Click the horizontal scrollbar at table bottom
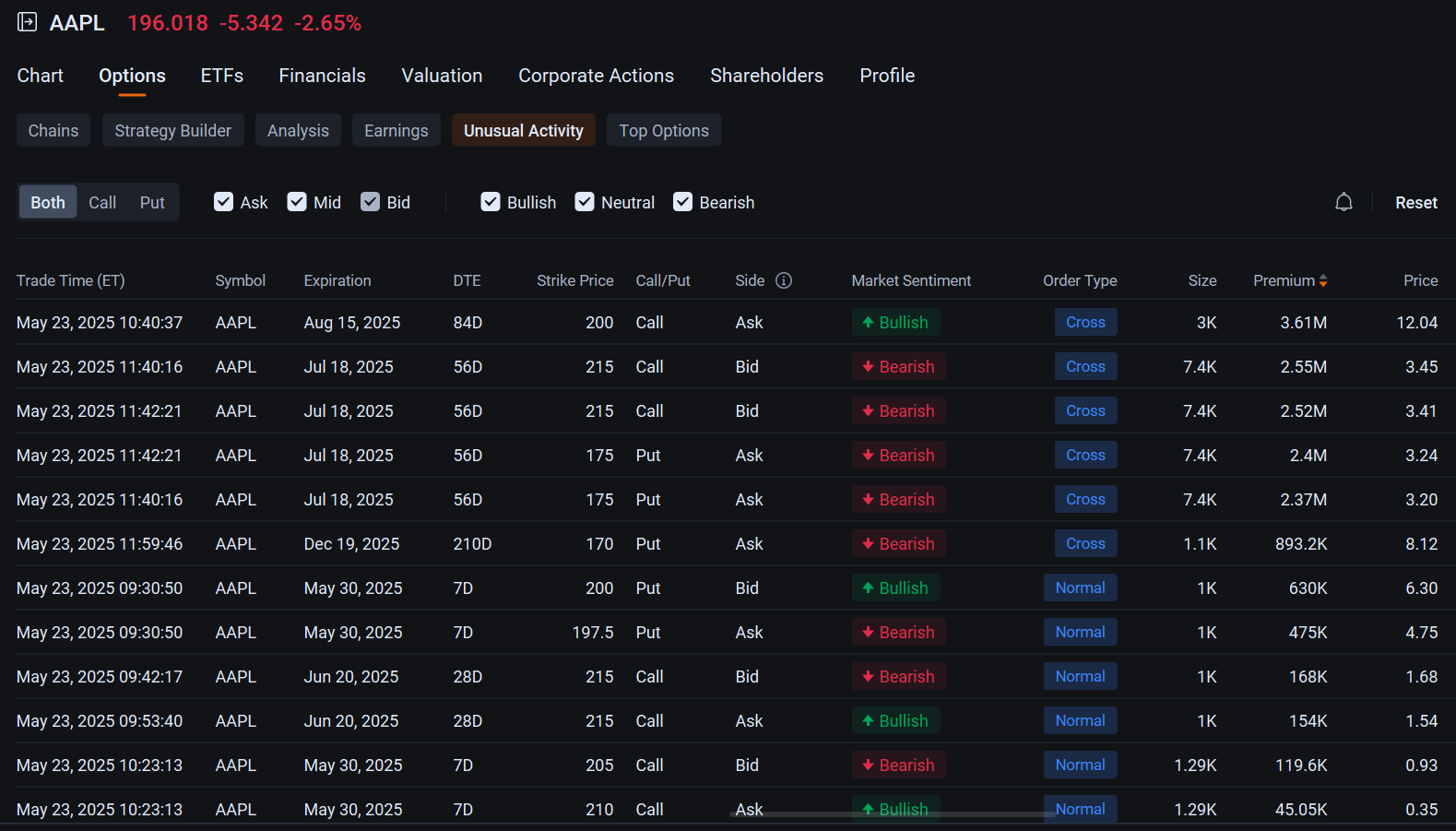Screen dimensions: 1456x831 893,814
